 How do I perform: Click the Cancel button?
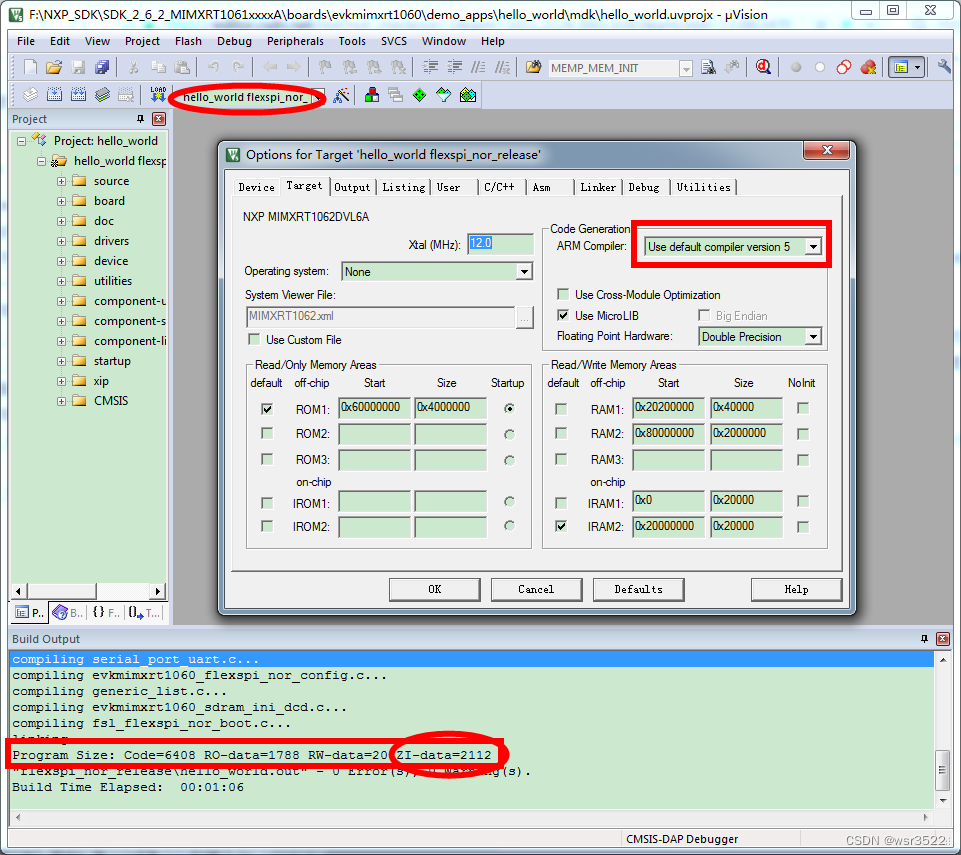tap(536, 589)
